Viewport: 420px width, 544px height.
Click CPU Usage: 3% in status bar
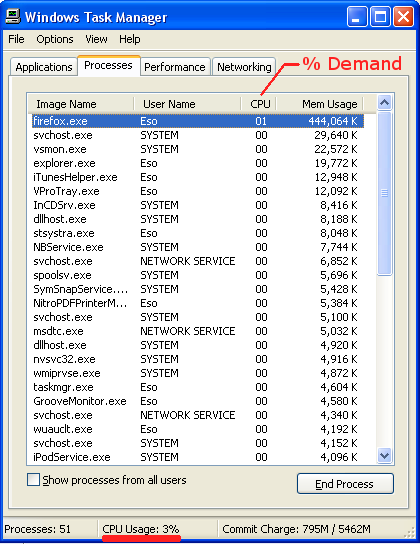point(140,529)
